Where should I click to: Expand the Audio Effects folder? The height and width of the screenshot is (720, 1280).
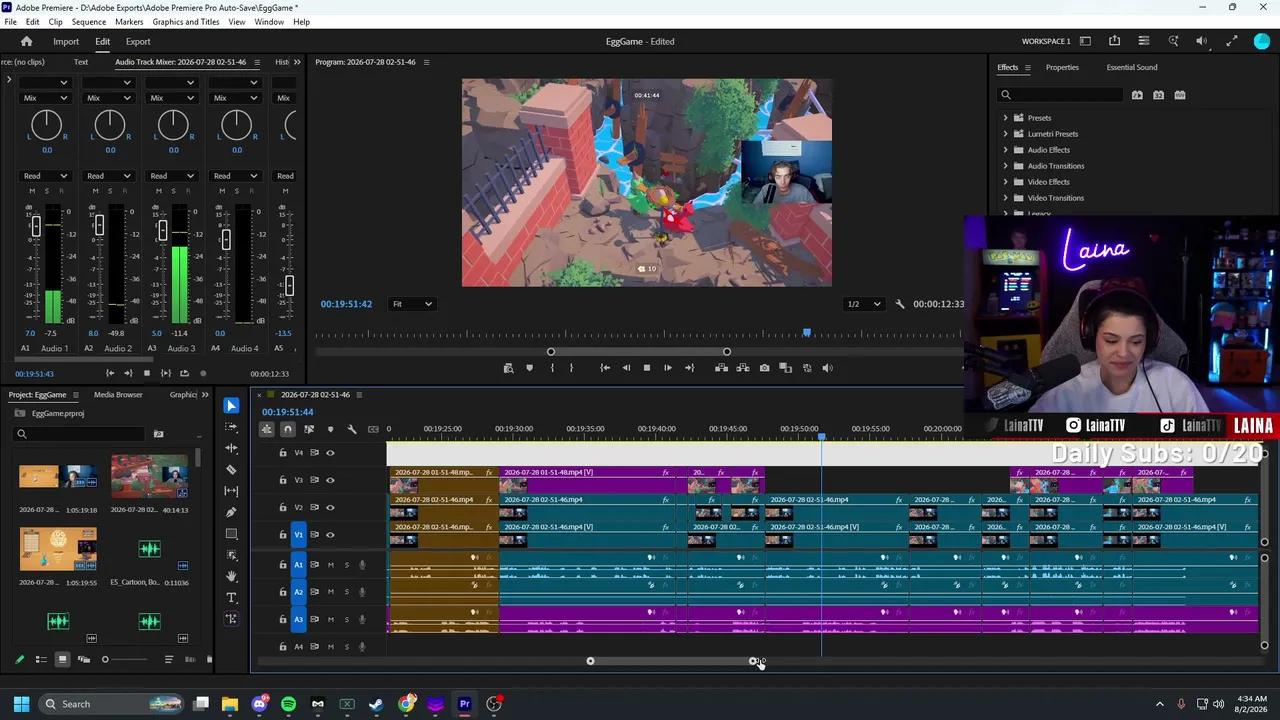tap(1006, 150)
